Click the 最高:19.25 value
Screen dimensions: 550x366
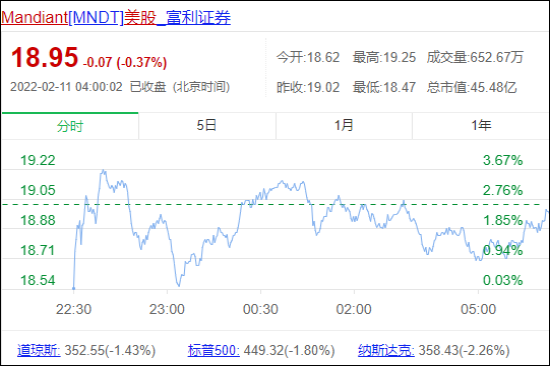click(384, 57)
